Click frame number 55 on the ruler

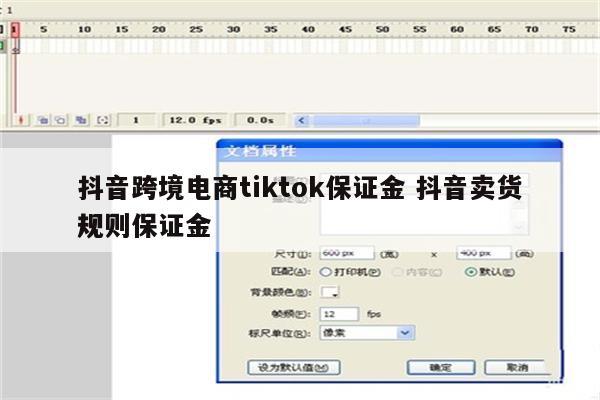coord(420,29)
